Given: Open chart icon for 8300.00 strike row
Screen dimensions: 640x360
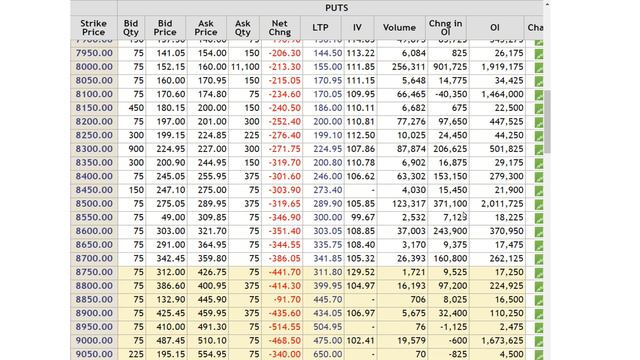Looking at the screenshot, I should [539, 150].
